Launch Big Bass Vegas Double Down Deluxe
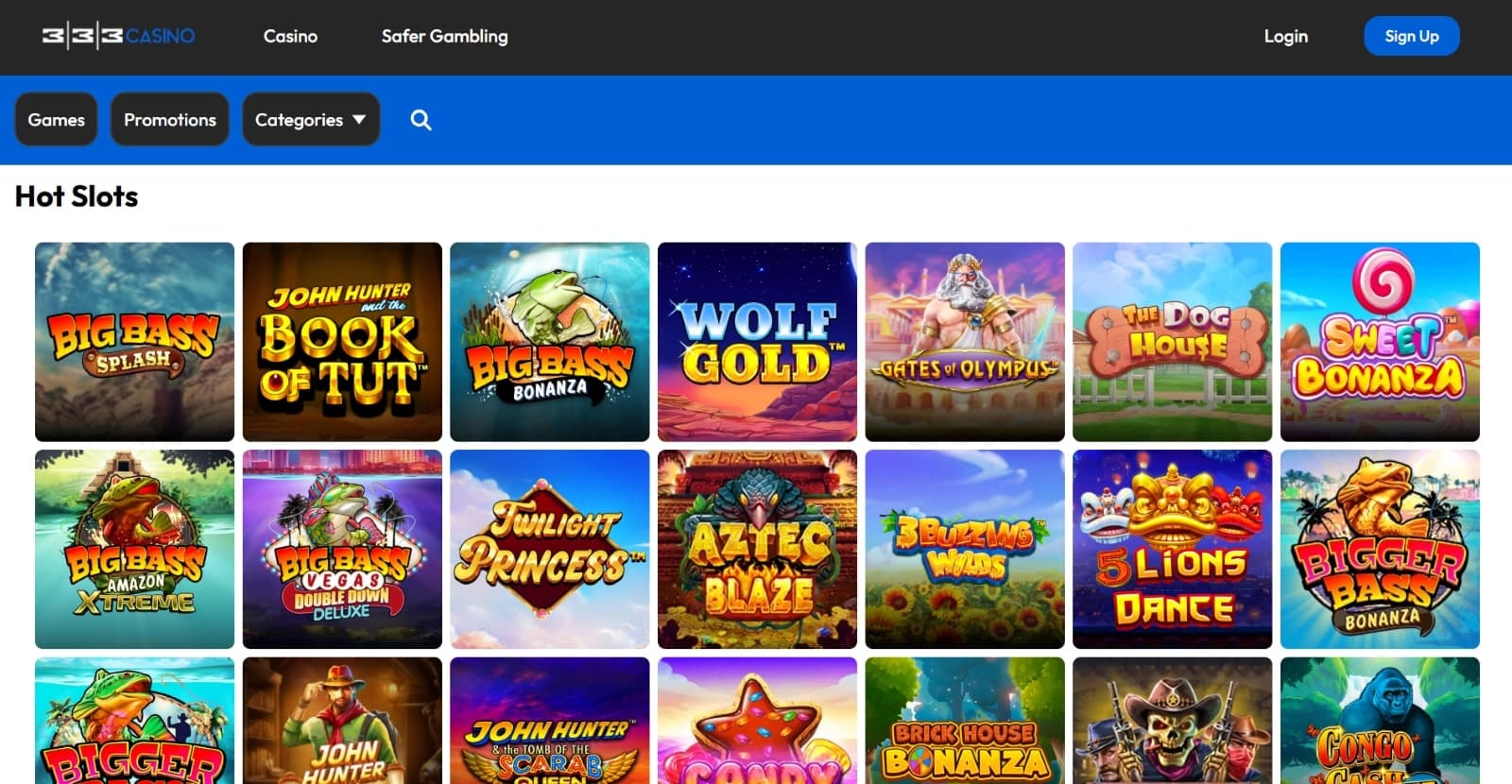The width and height of the screenshot is (1512, 784). click(342, 549)
